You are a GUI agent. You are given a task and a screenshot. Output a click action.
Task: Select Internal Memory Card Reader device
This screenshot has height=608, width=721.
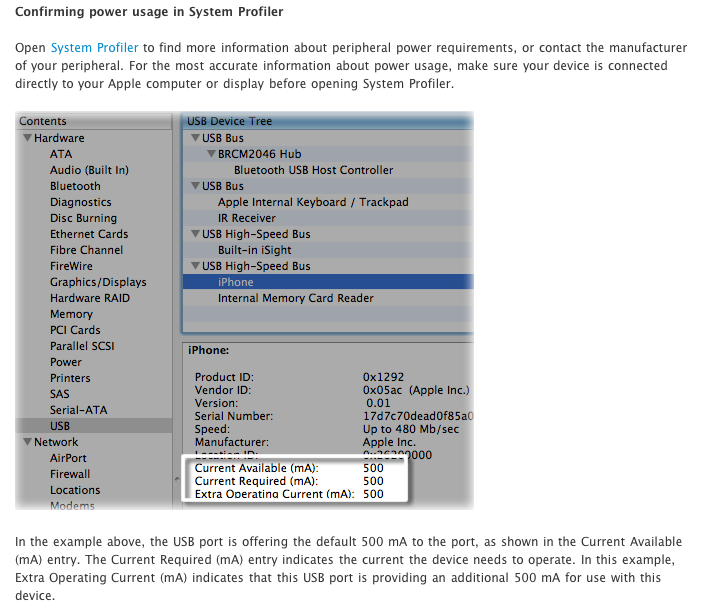(x=296, y=298)
